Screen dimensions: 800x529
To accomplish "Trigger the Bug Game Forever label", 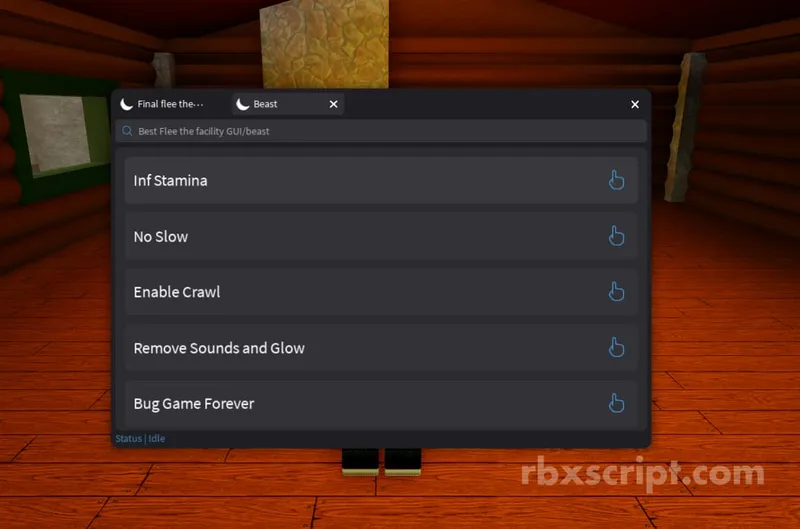I will tap(194, 404).
